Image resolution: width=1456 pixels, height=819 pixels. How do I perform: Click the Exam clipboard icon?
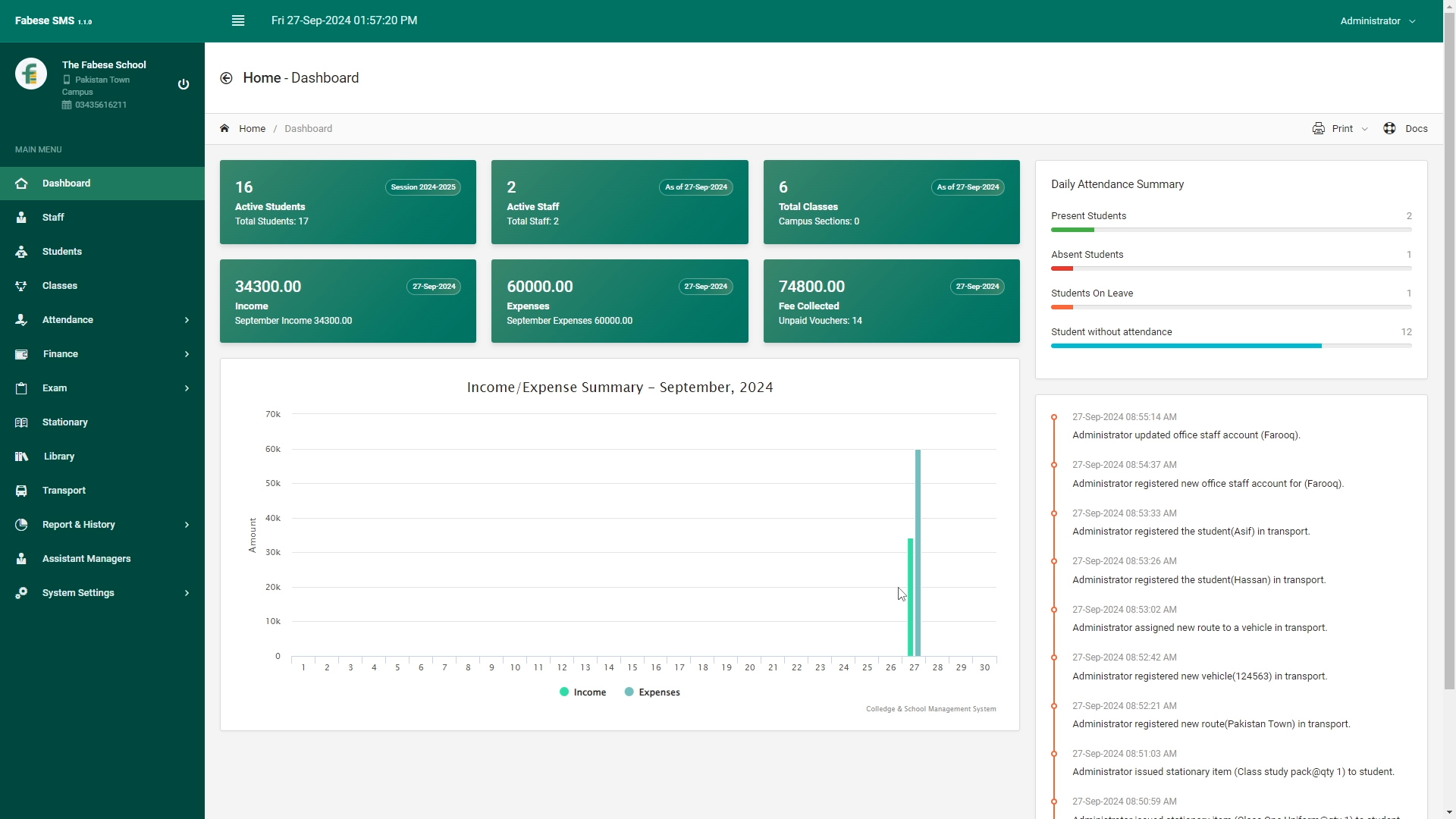coord(21,388)
